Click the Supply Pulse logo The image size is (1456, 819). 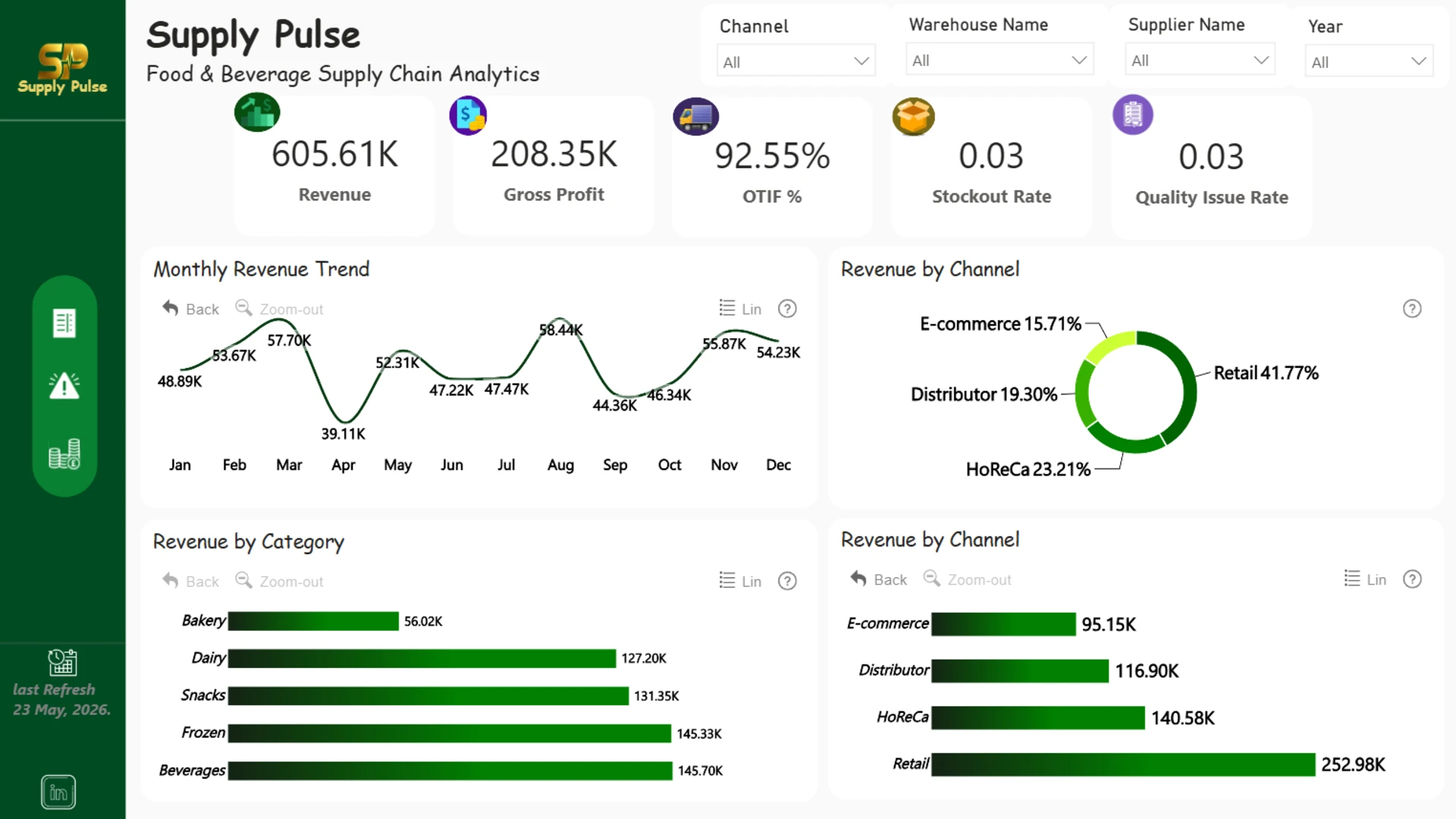pos(62,68)
